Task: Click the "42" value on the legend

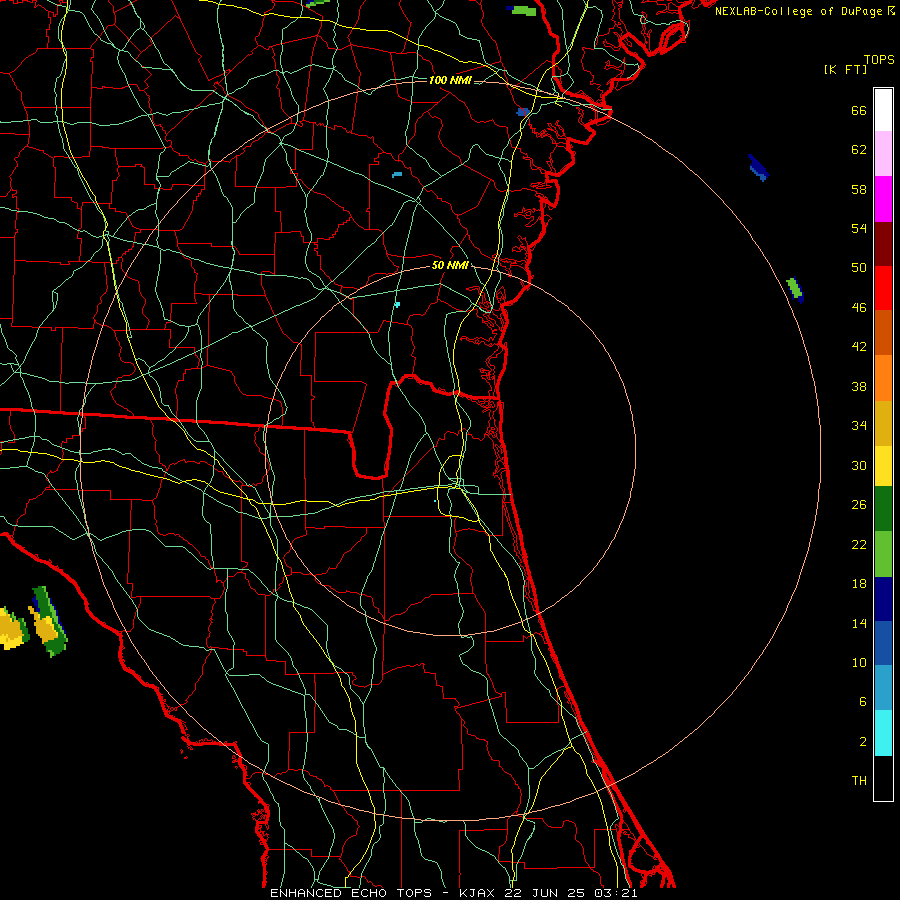Action: point(859,347)
